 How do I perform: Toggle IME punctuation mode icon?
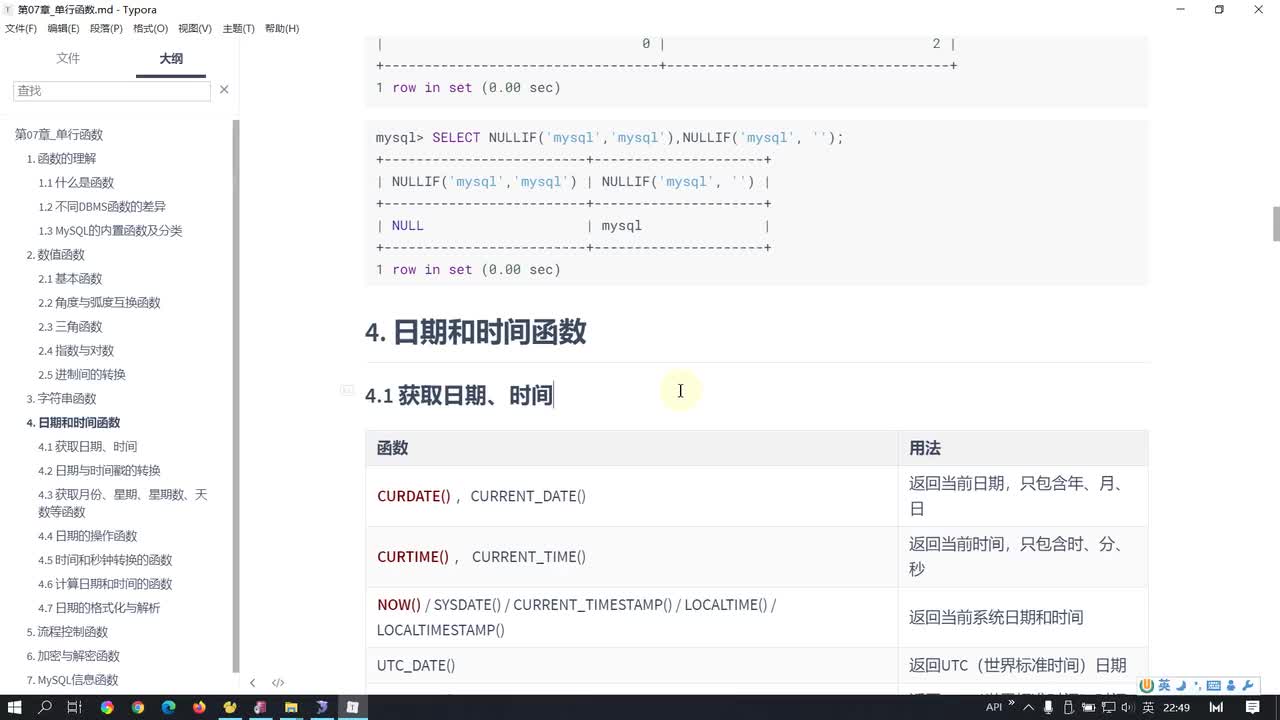[1197, 686]
